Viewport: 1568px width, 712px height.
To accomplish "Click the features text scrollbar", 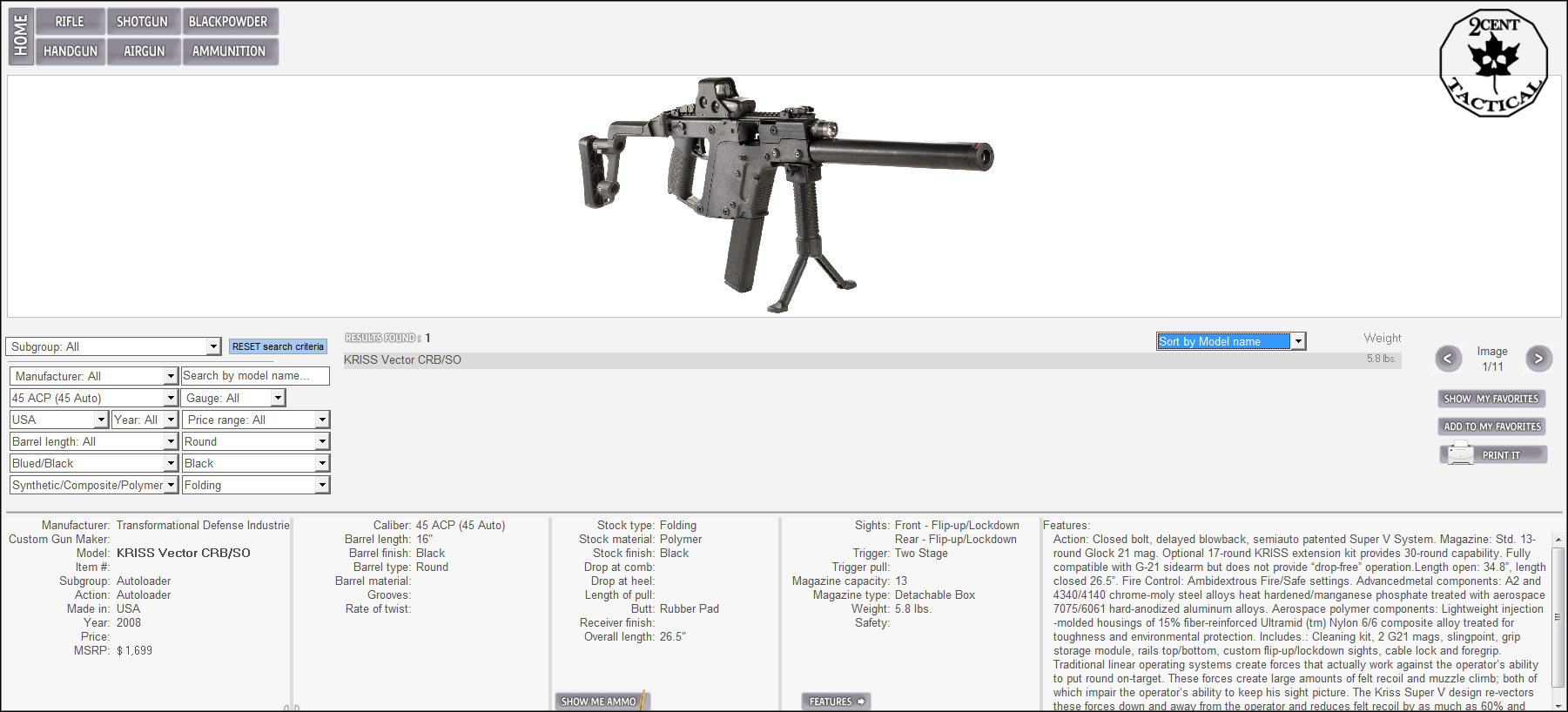I will 1558,617.
